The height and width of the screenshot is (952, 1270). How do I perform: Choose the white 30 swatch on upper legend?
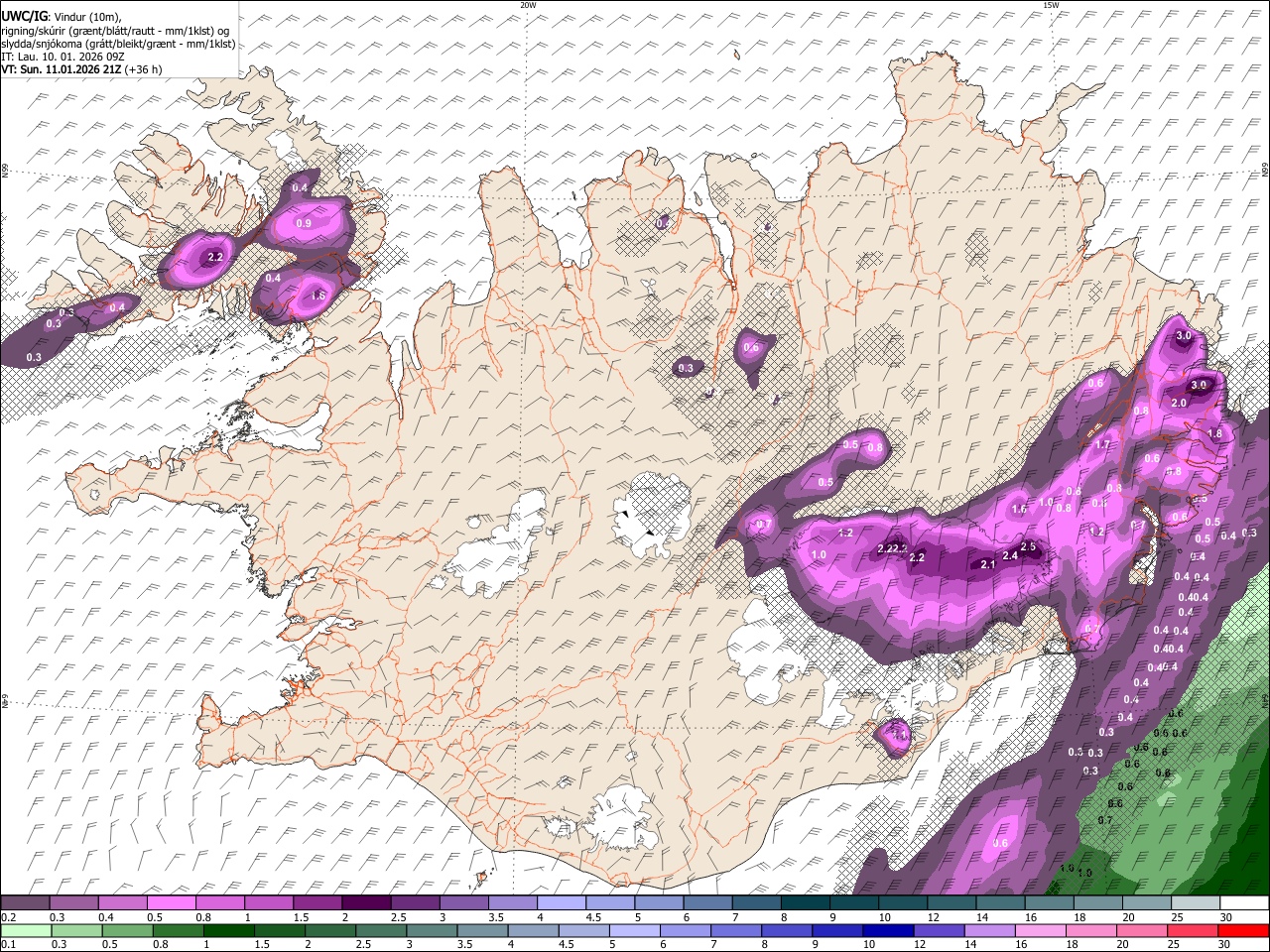pyautogui.click(x=1244, y=902)
